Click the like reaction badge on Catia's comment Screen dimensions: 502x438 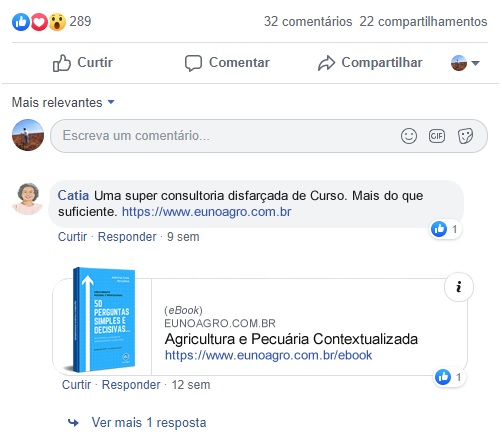tap(446, 229)
